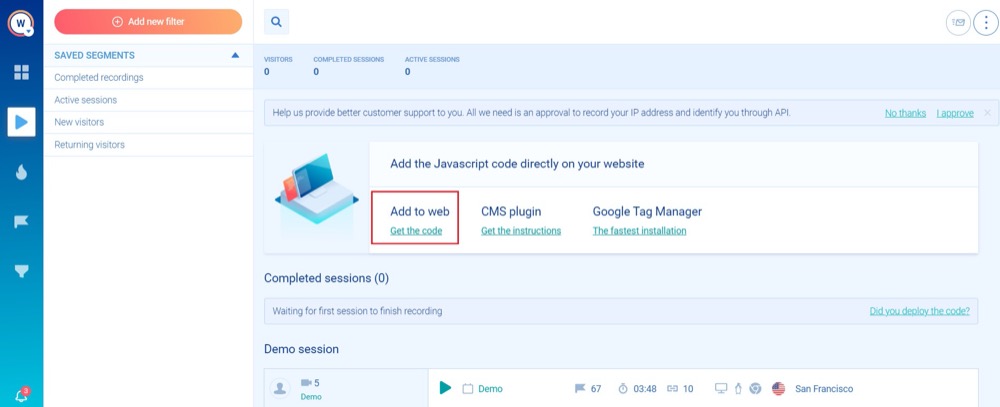Open Get the instructions link

[521, 231]
